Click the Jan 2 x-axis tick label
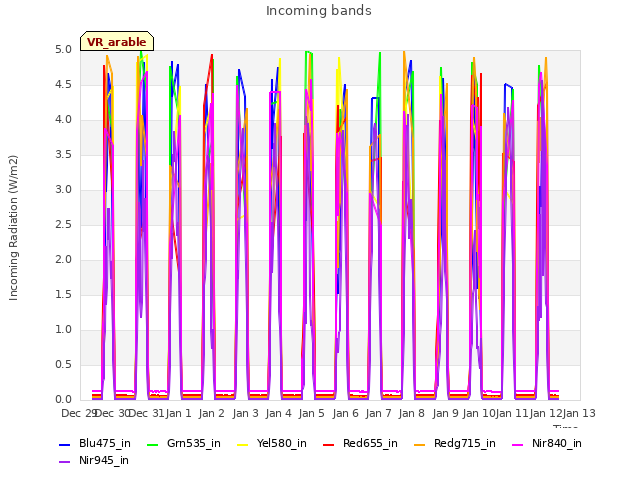 pyautogui.click(x=211, y=413)
